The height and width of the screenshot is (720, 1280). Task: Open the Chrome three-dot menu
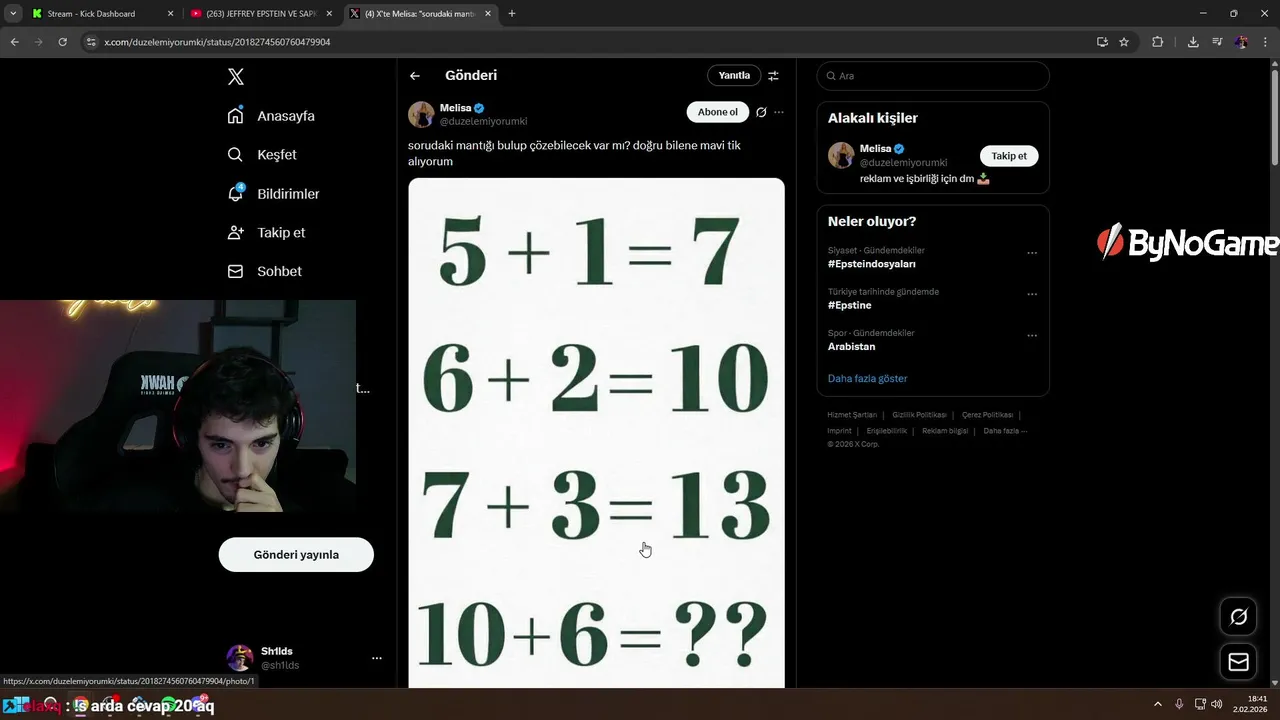(1265, 42)
